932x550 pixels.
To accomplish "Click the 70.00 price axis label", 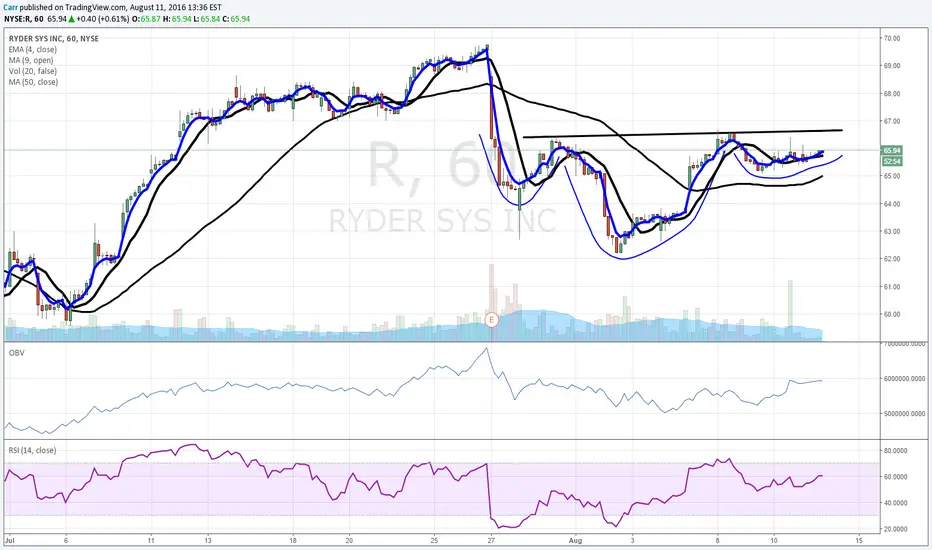I will pos(892,38).
